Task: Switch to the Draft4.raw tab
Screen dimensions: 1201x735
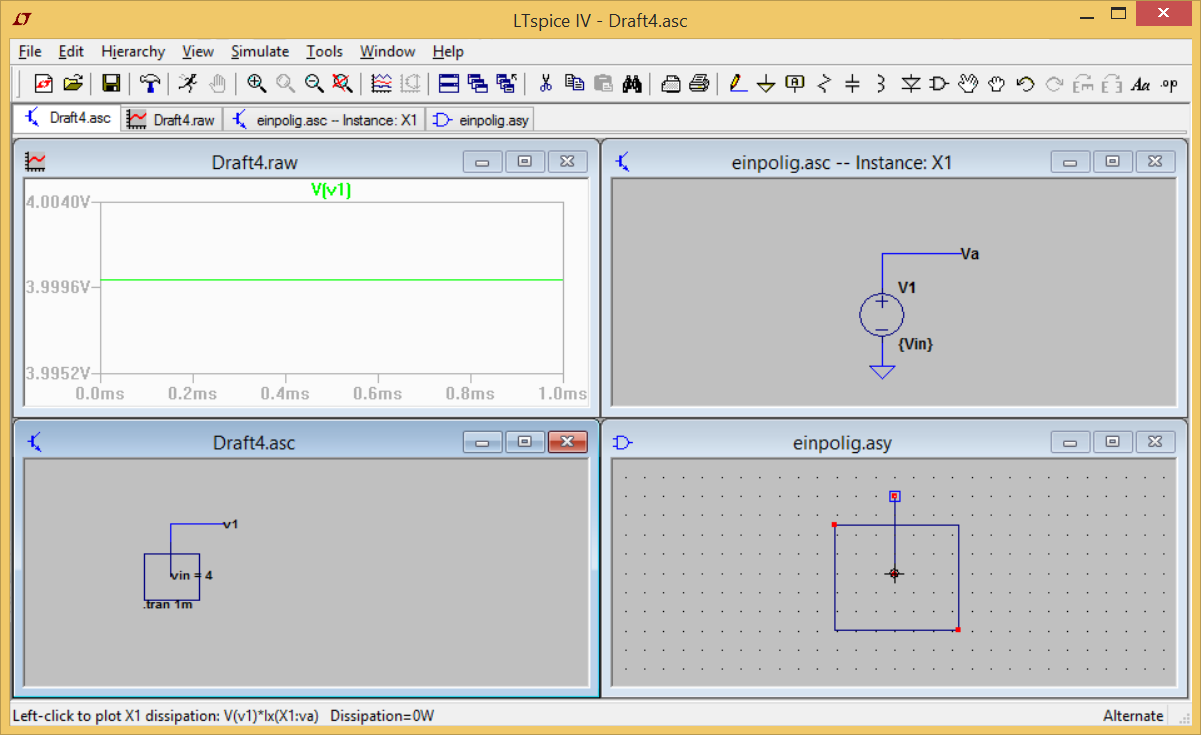Action: pyautogui.click(x=171, y=120)
